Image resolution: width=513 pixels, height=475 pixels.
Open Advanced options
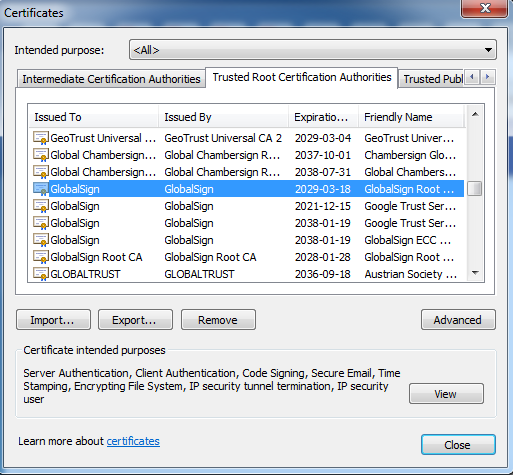point(458,320)
